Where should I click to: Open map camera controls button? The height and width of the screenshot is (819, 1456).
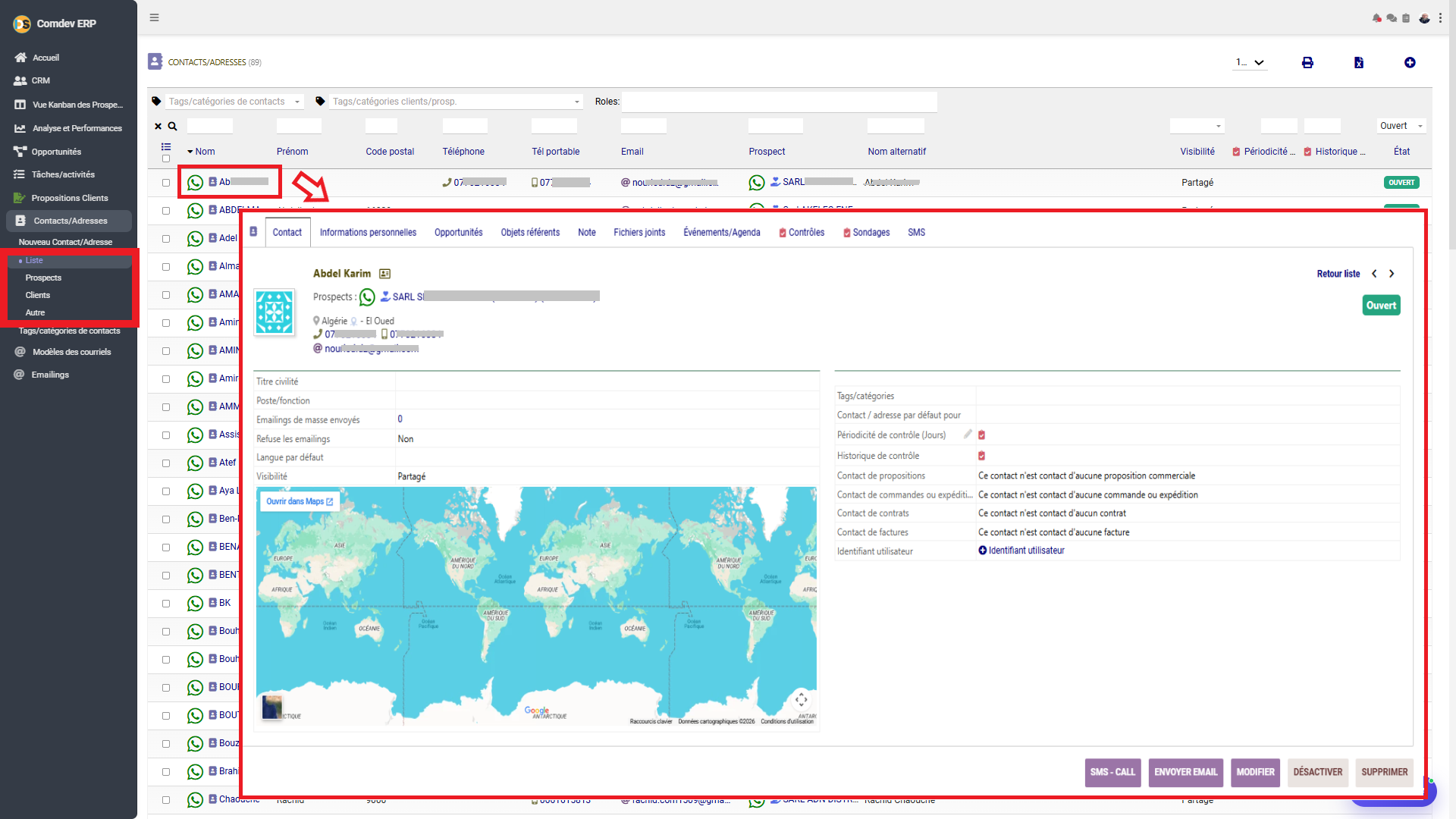801,699
